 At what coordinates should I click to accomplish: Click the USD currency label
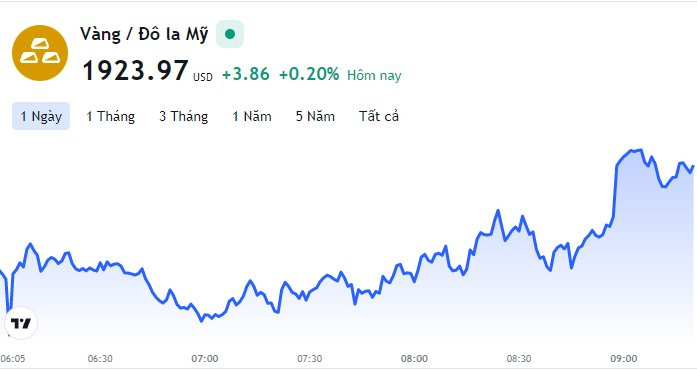[x=203, y=77]
